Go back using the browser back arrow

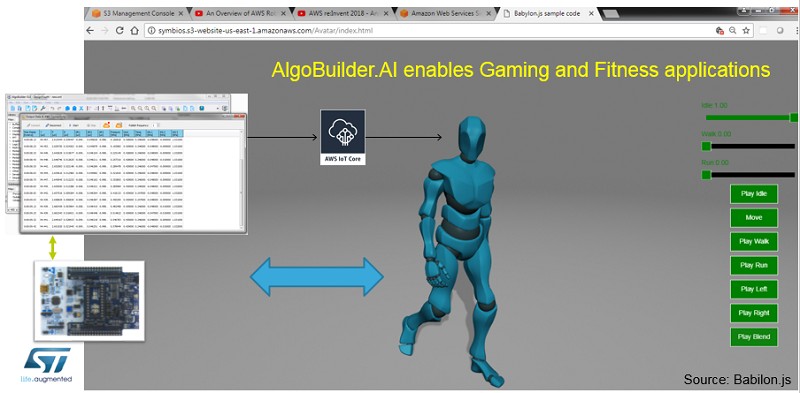(x=90, y=31)
